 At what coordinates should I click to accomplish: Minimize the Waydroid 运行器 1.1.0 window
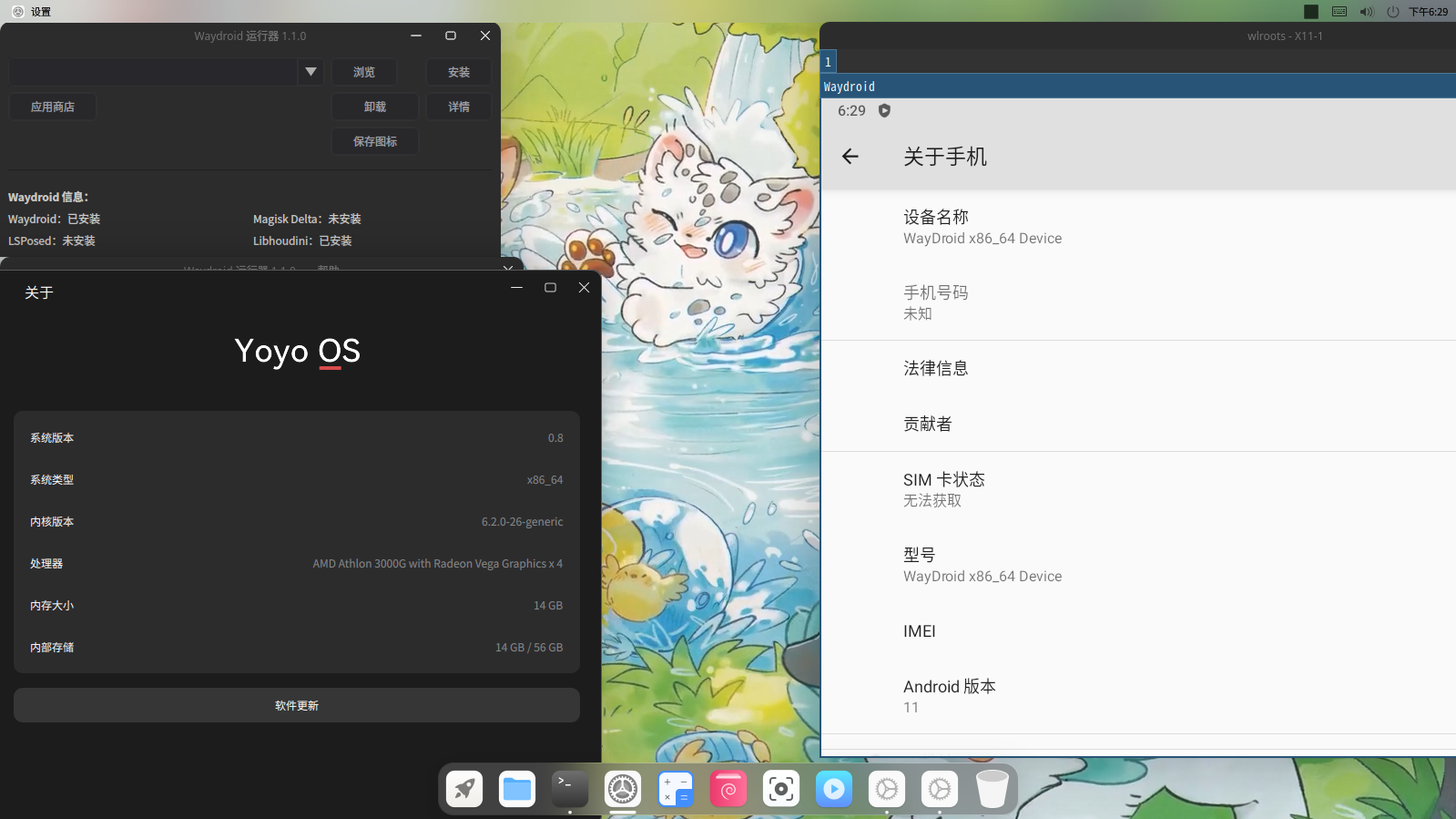point(416,36)
